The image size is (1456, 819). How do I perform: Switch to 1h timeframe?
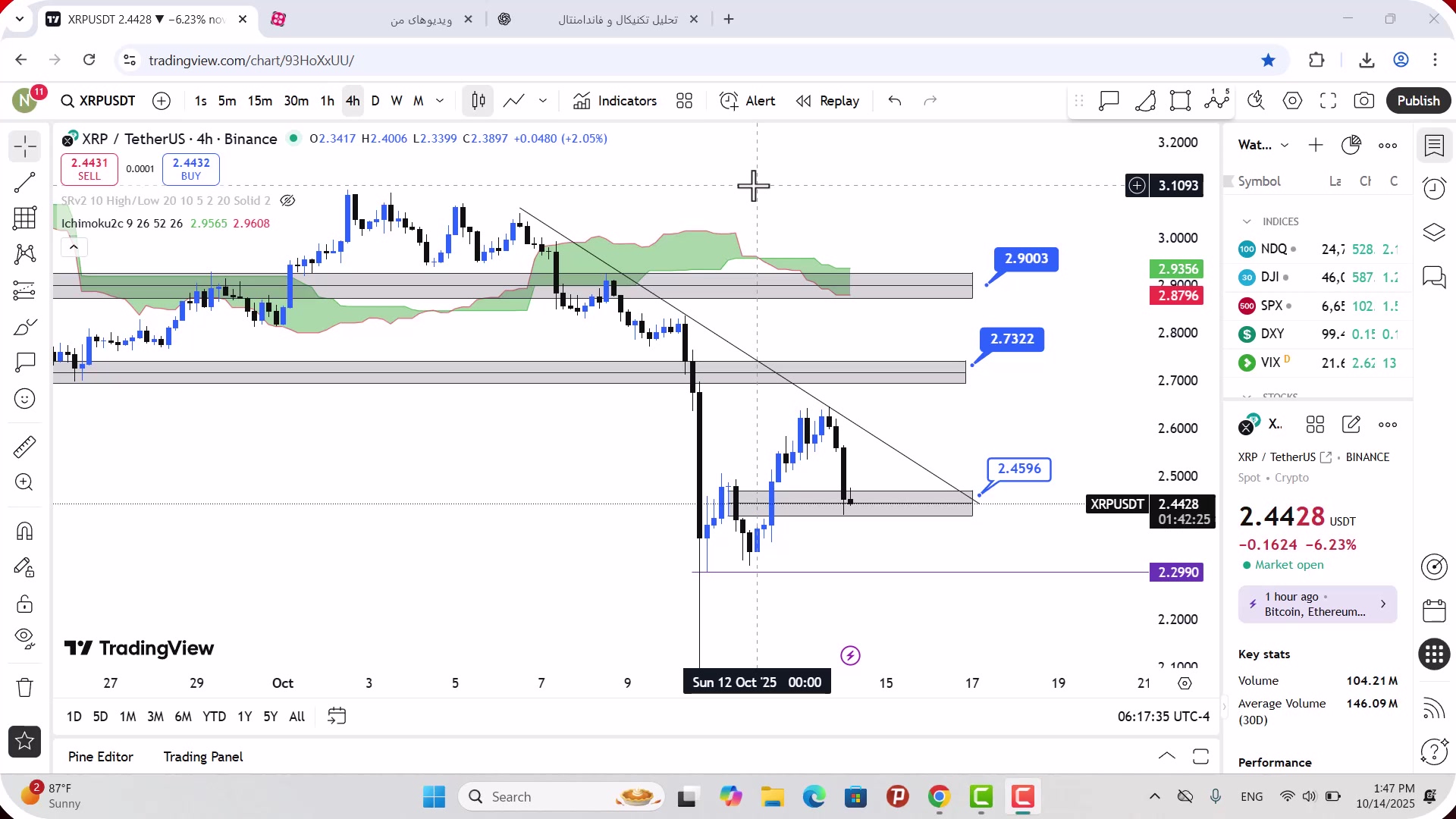[327, 101]
